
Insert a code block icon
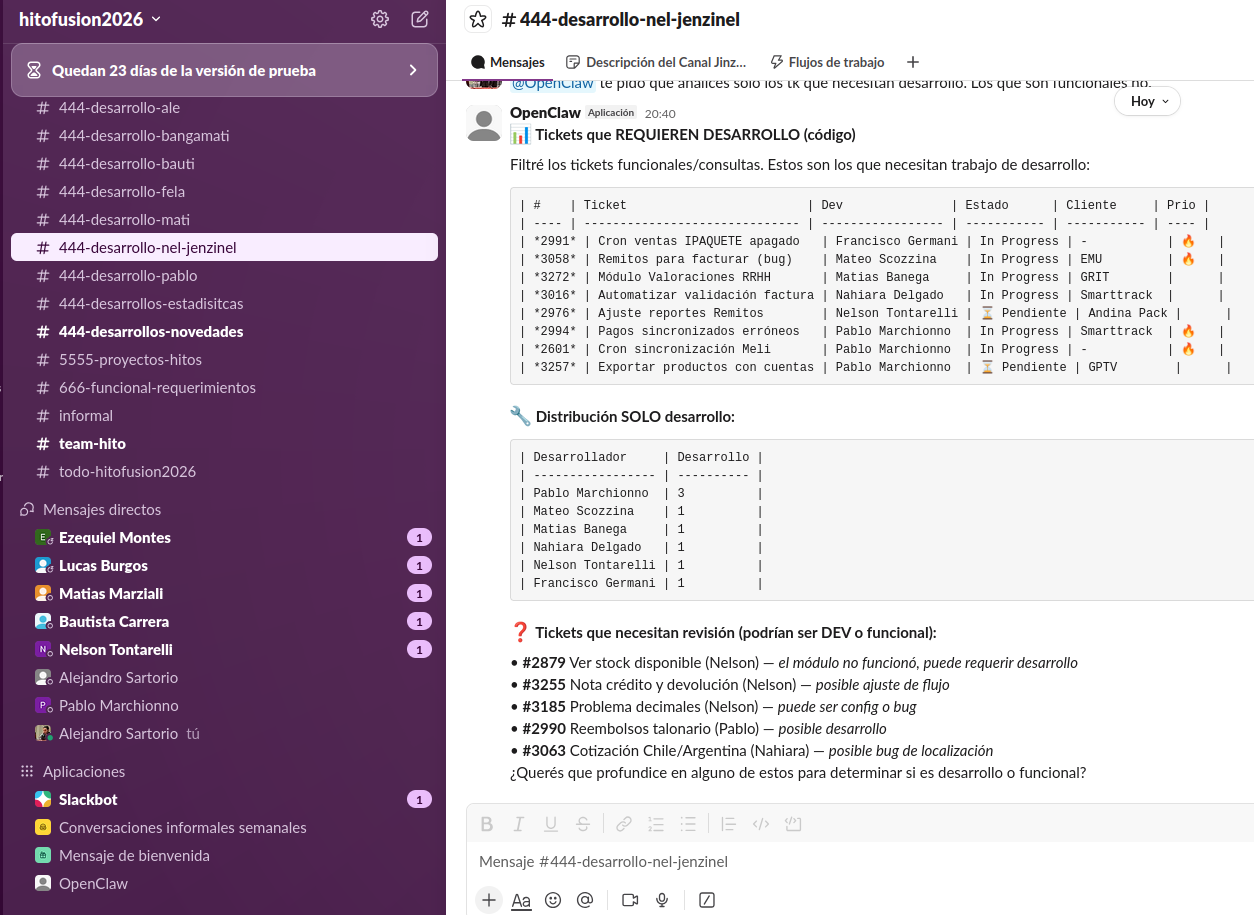[x=794, y=824]
